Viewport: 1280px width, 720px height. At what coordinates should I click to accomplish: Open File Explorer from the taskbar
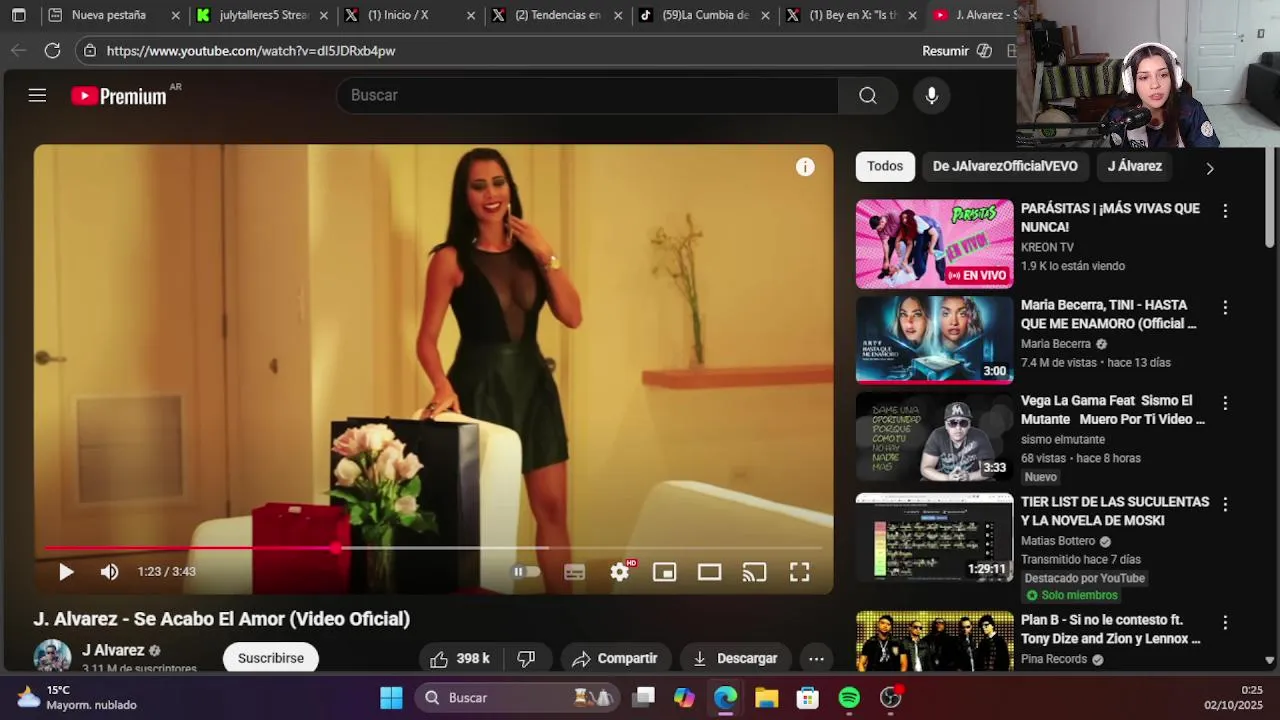(767, 697)
